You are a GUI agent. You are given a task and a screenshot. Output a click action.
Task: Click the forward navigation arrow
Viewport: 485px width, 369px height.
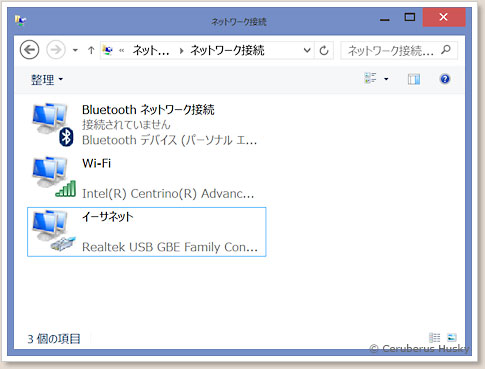click(x=55, y=50)
